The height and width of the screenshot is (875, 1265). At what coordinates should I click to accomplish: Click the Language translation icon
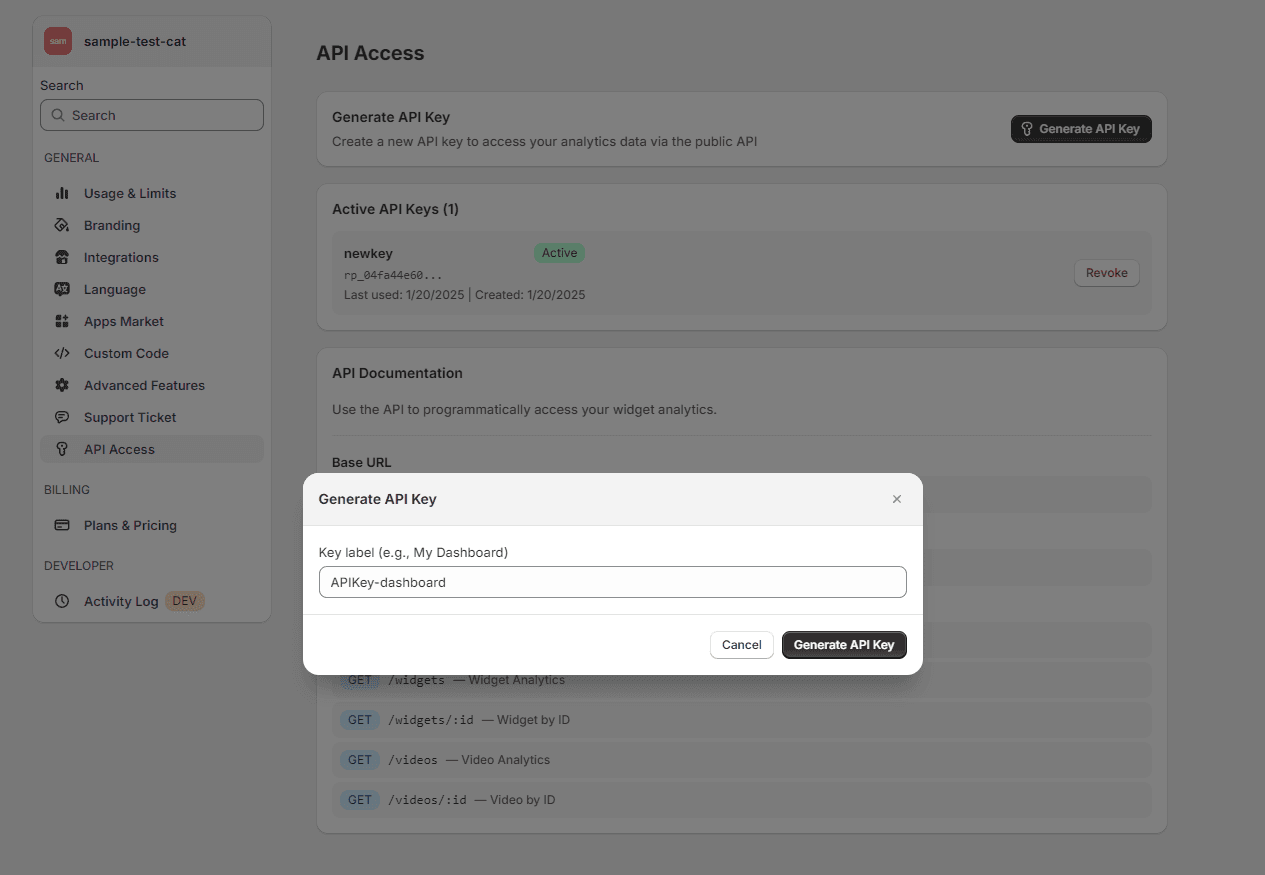coord(62,289)
